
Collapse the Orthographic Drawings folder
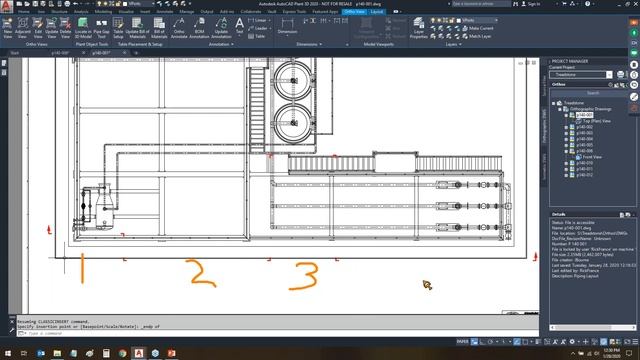pos(560,109)
